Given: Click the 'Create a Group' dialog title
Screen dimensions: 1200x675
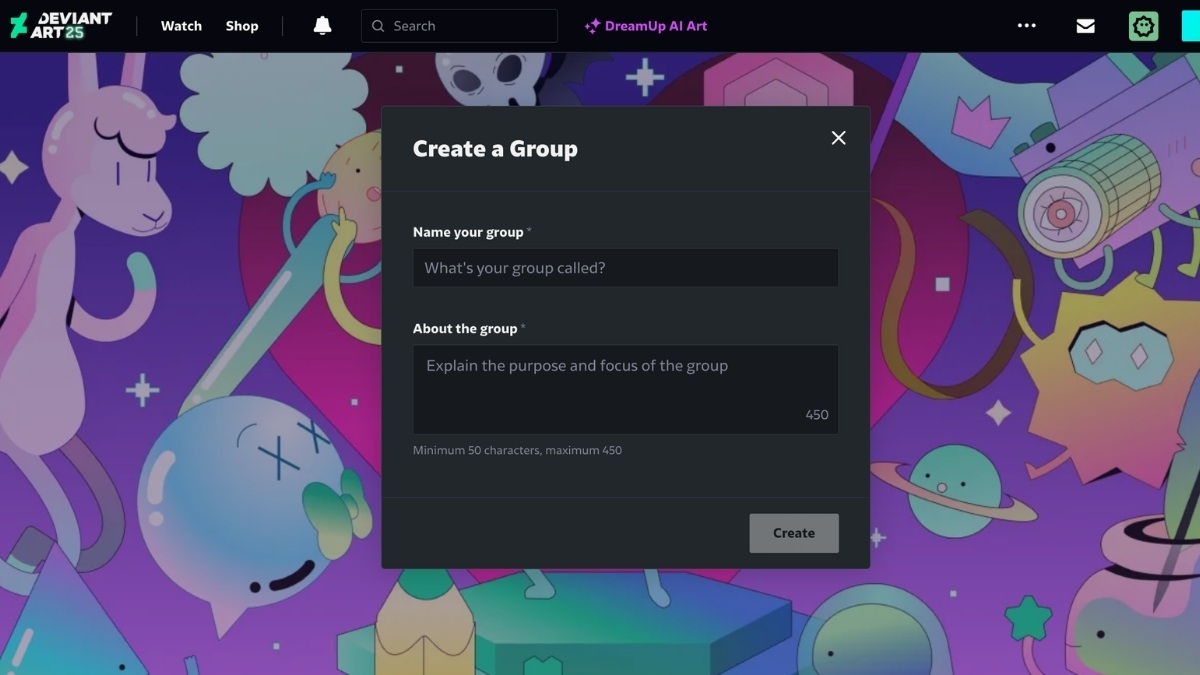Looking at the screenshot, I should tap(495, 149).
